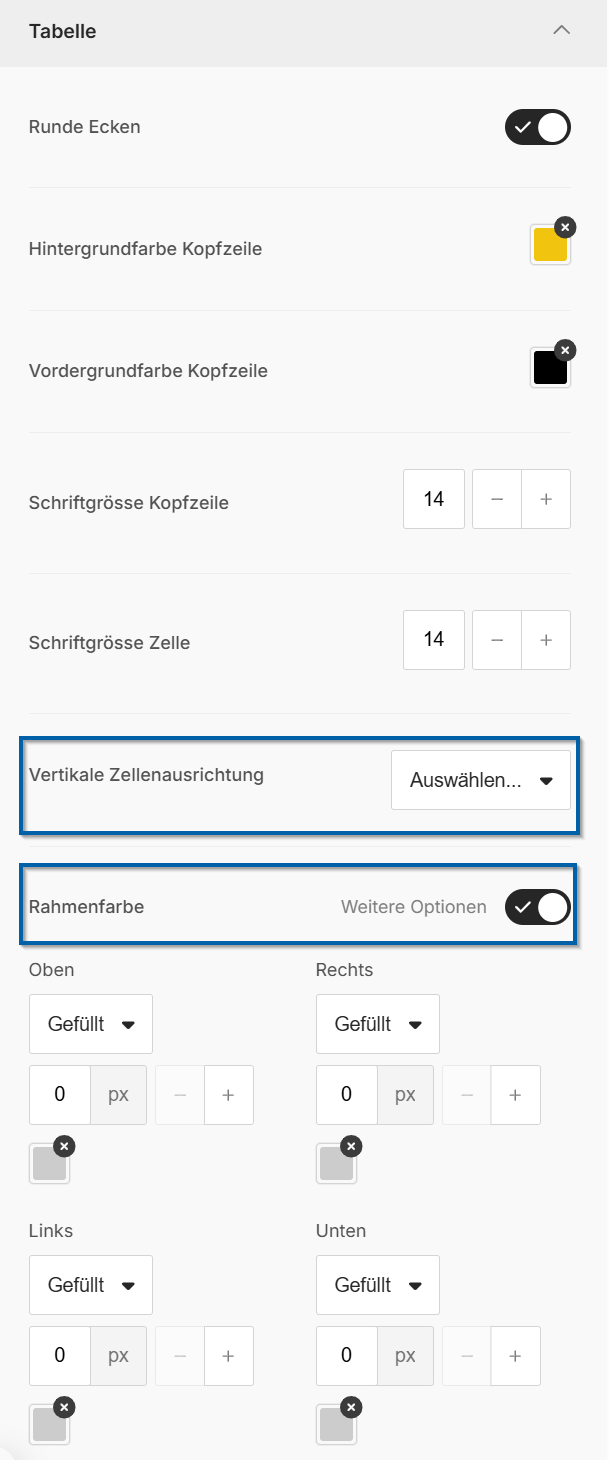609x1460 pixels.
Task: Remove Hintergrundfarbe Kopfzeile color with X icon
Action: pyautogui.click(x=564, y=228)
